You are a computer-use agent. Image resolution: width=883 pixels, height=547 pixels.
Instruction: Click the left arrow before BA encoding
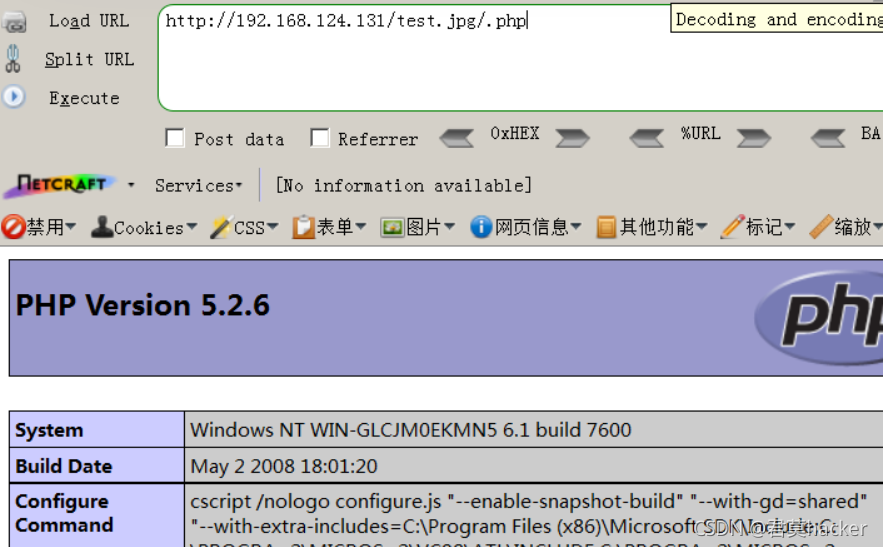coord(828,138)
